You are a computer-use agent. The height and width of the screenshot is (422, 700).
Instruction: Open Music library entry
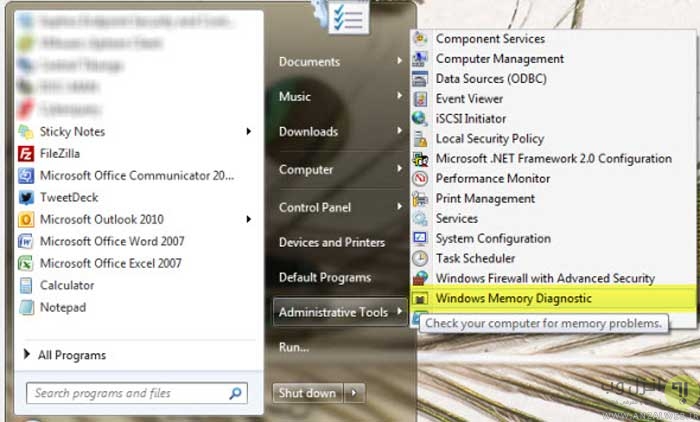click(295, 96)
